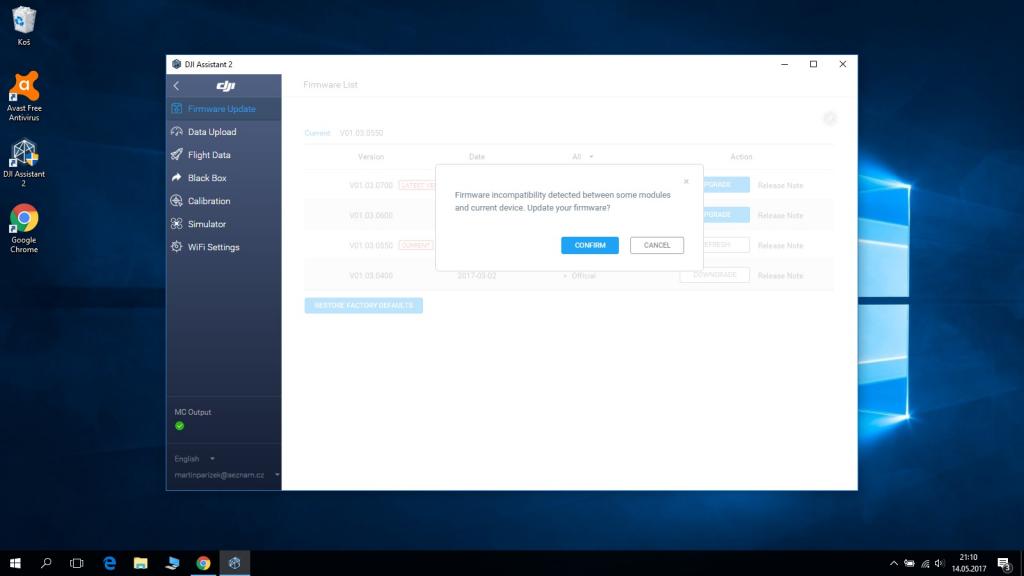The height and width of the screenshot is (576, 1024).
Task: Click Downgrade for firmware V01.03.0400
Action: click(x=714, y=275)
